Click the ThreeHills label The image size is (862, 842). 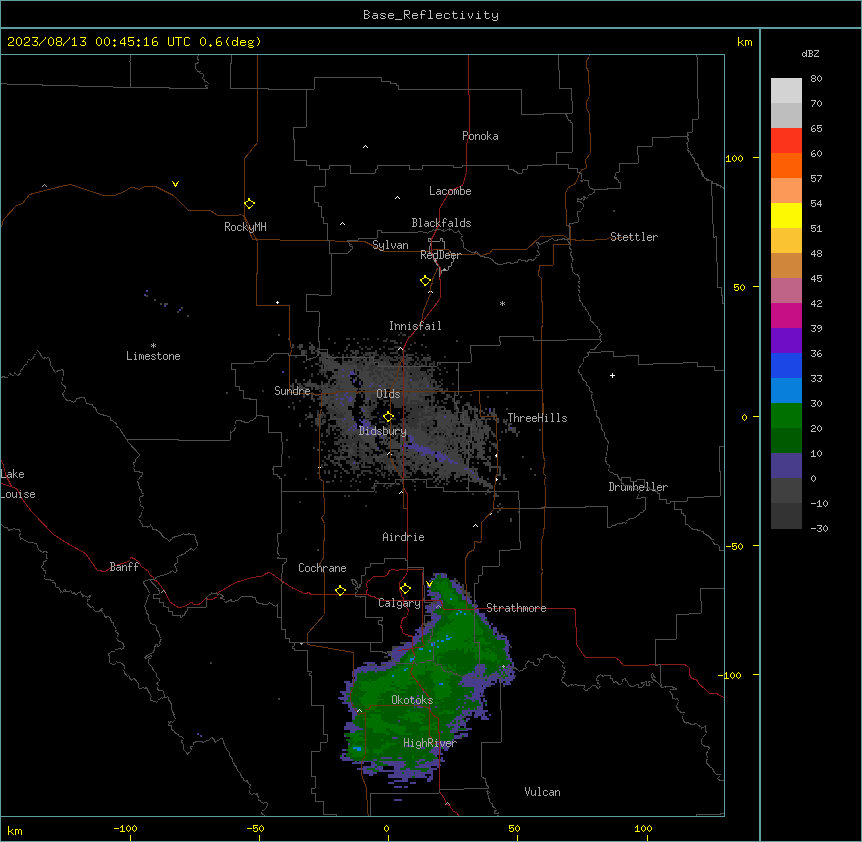click(537, 418)
